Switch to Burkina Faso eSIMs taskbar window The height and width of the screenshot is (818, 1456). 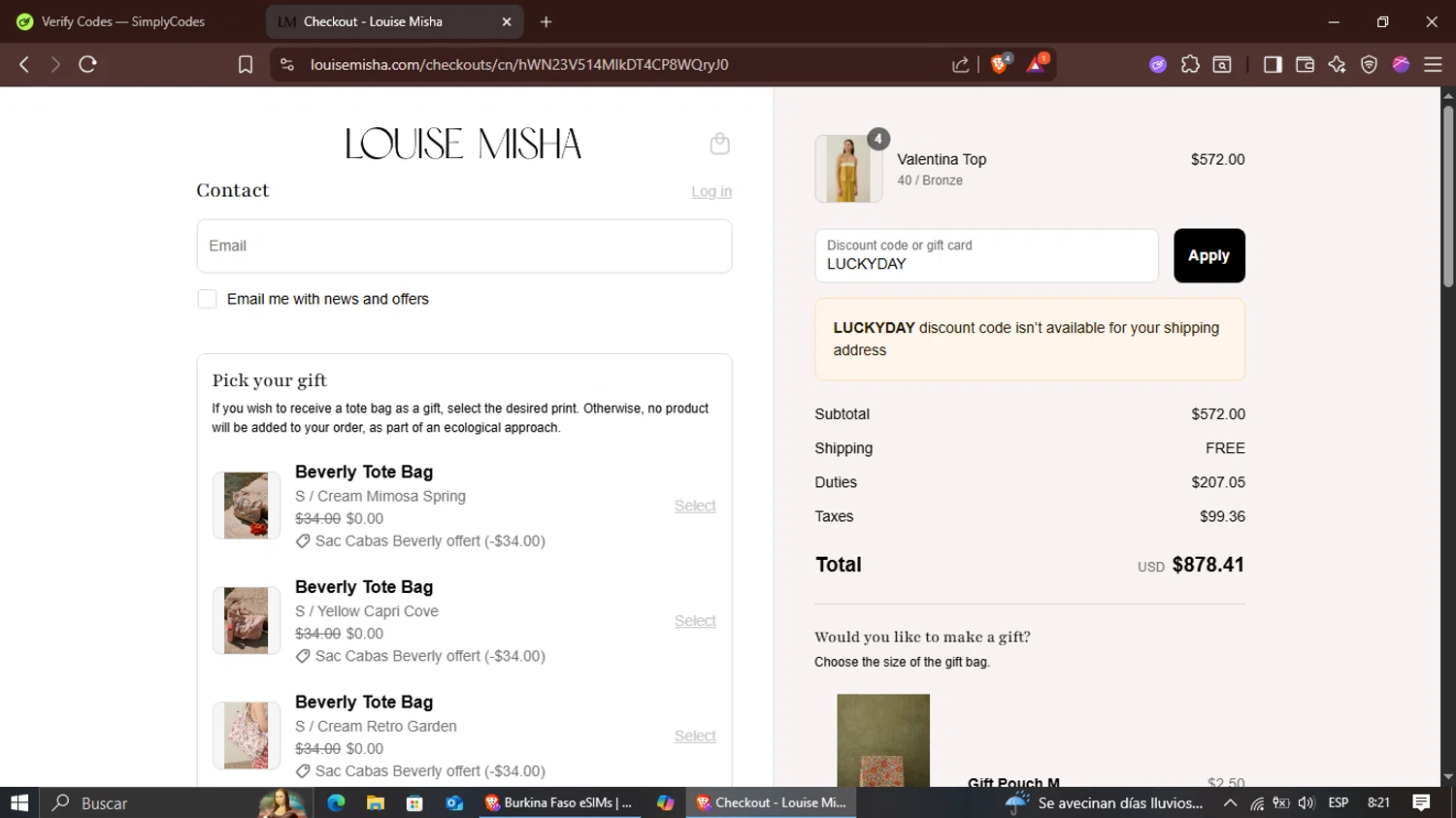click(x=559, y=802)
